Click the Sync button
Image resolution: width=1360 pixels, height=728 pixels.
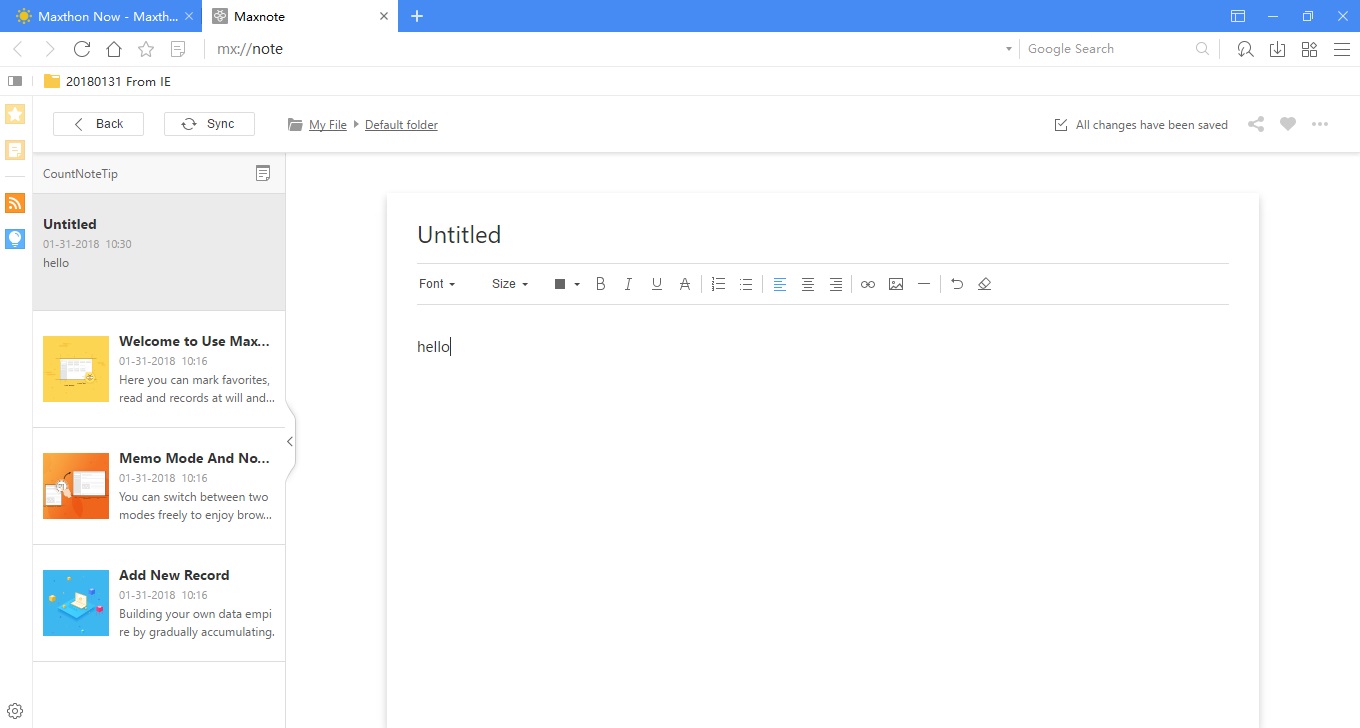click(x=209, y=123)
